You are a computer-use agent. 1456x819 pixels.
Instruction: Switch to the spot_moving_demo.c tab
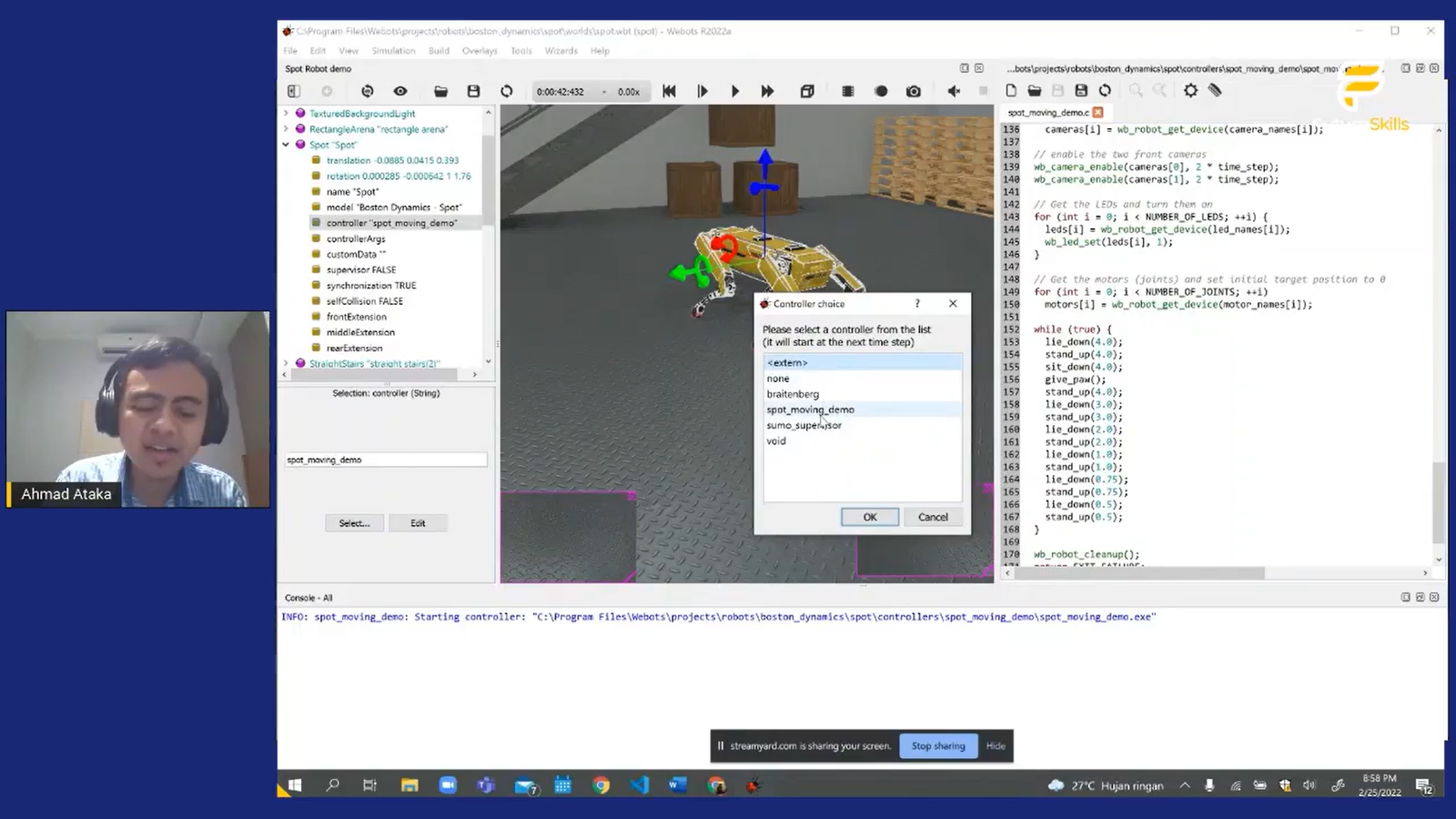pos(1048,112)
